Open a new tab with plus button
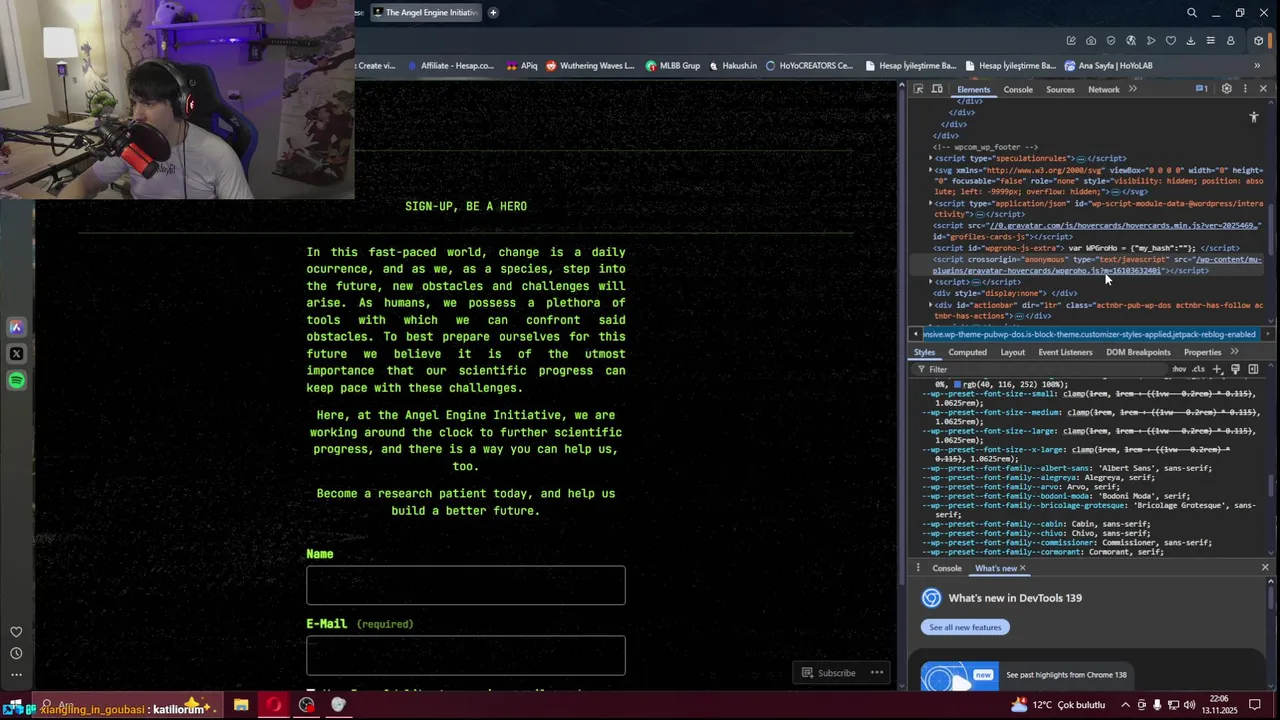Screen dimensions: 1280x720 (493, 13)
